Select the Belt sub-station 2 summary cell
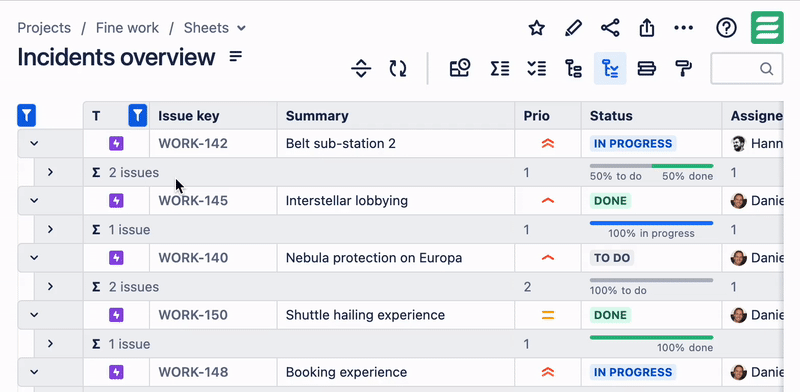Viewport: 800px width, 392px height. pos(396,143)
